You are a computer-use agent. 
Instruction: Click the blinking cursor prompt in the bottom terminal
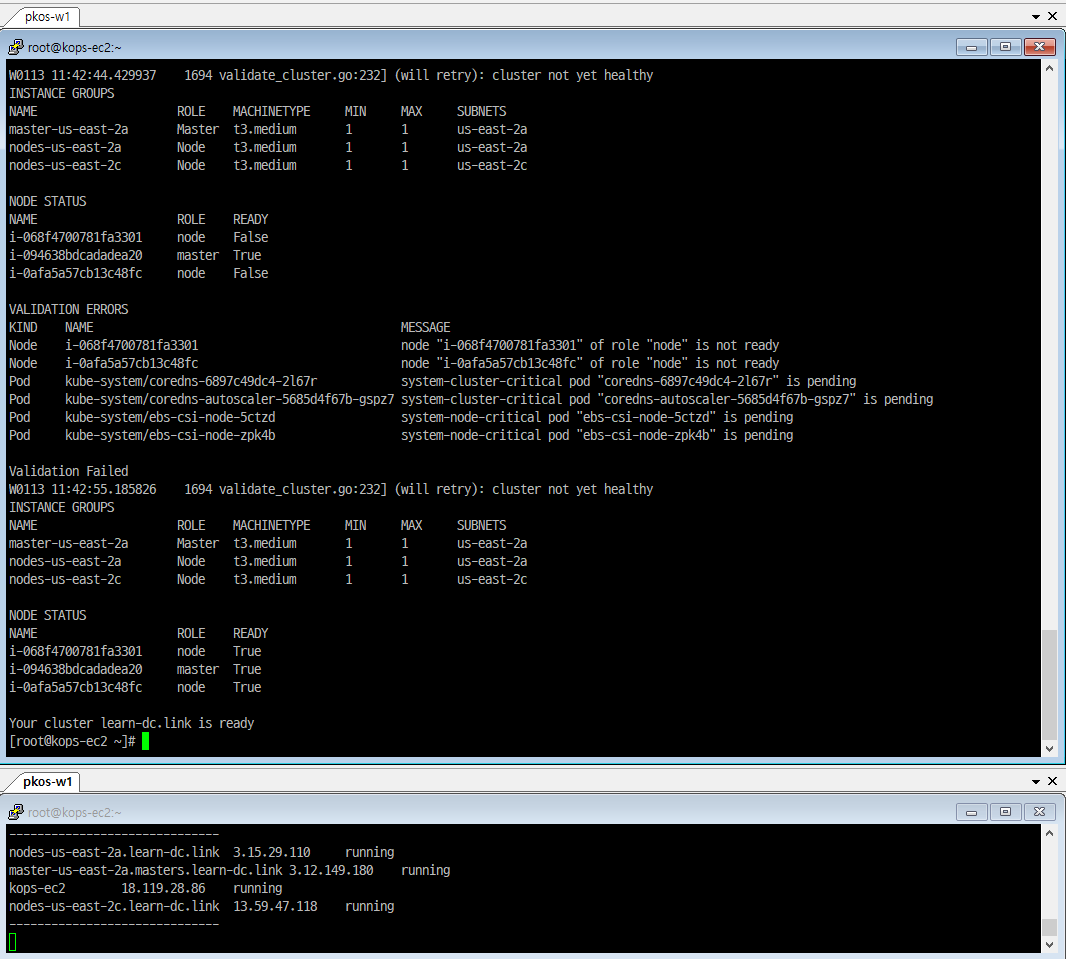click(12, 940)
